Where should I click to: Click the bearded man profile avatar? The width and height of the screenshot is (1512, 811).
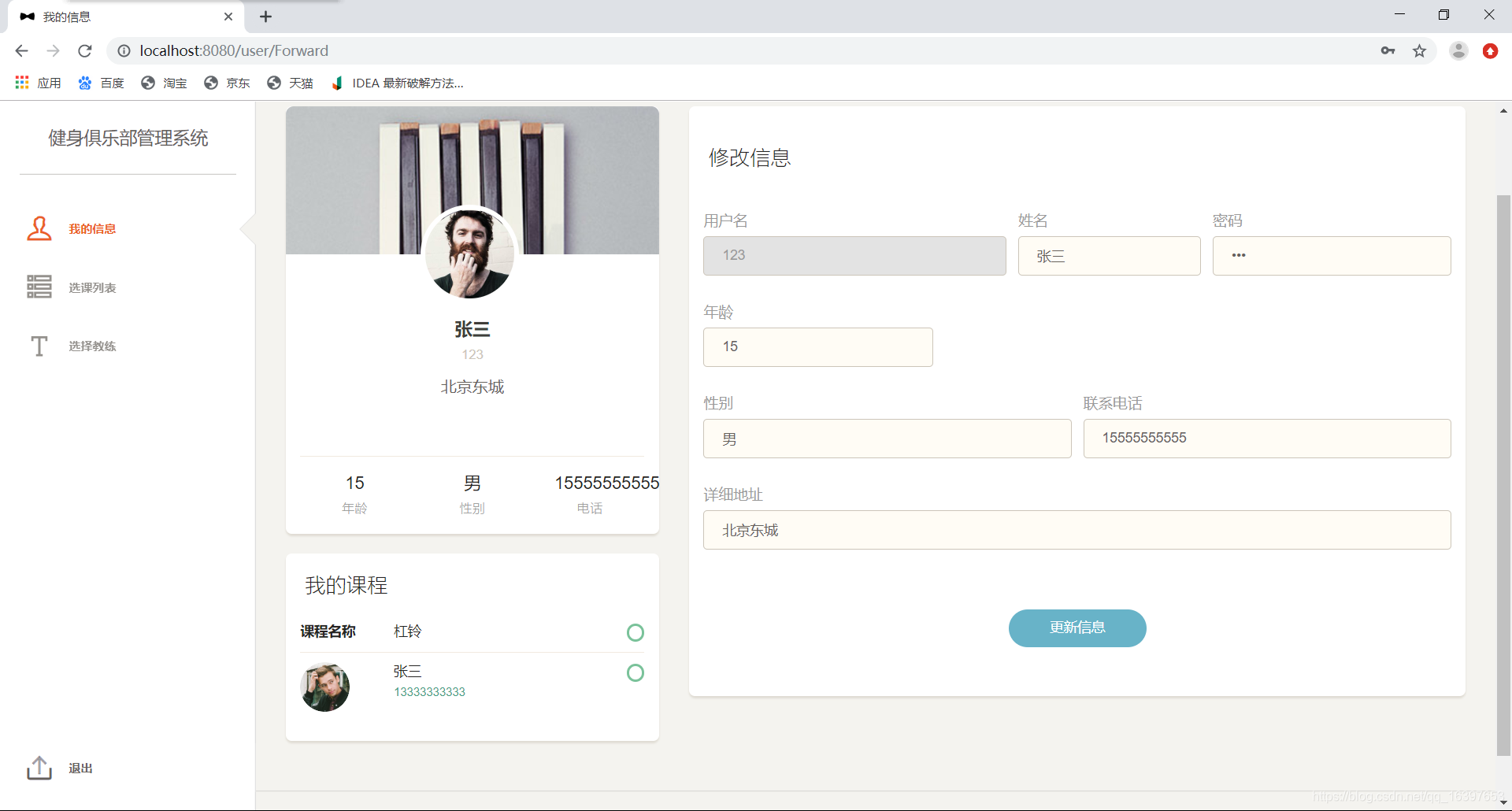pos(471,253)
